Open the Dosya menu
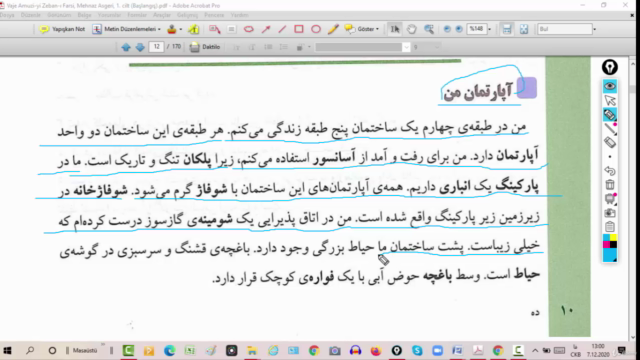Screen dimensions: 640x360 [7, 15]
